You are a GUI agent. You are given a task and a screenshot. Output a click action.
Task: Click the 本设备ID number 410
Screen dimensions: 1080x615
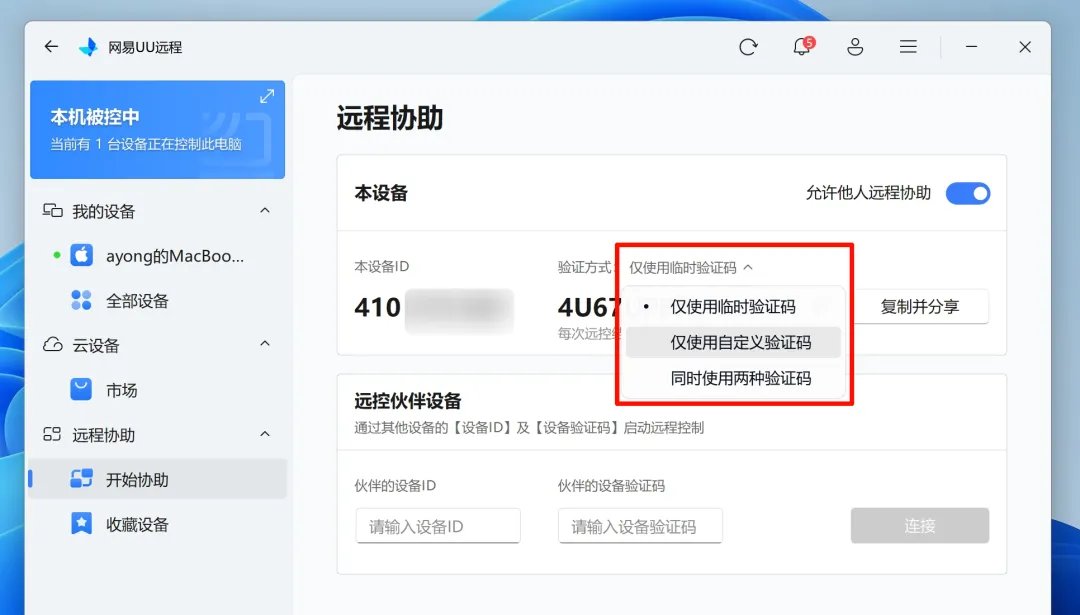(x=377, y=307)
